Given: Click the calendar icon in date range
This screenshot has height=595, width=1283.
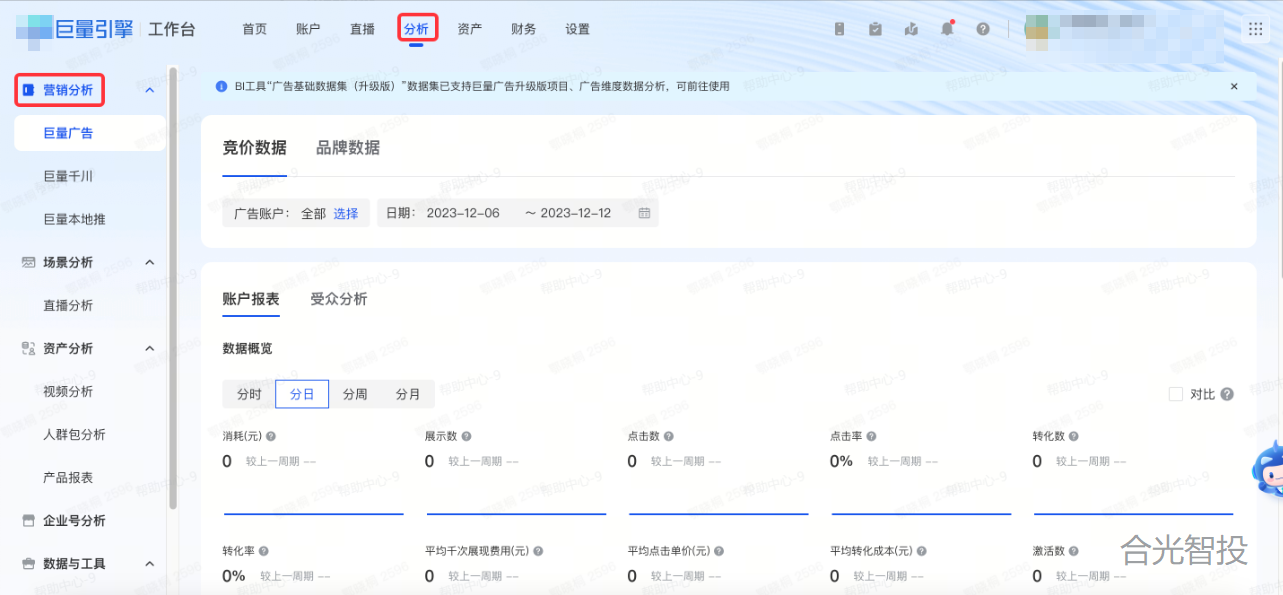Looking at the screenshot, I should (x=644, y=213).
